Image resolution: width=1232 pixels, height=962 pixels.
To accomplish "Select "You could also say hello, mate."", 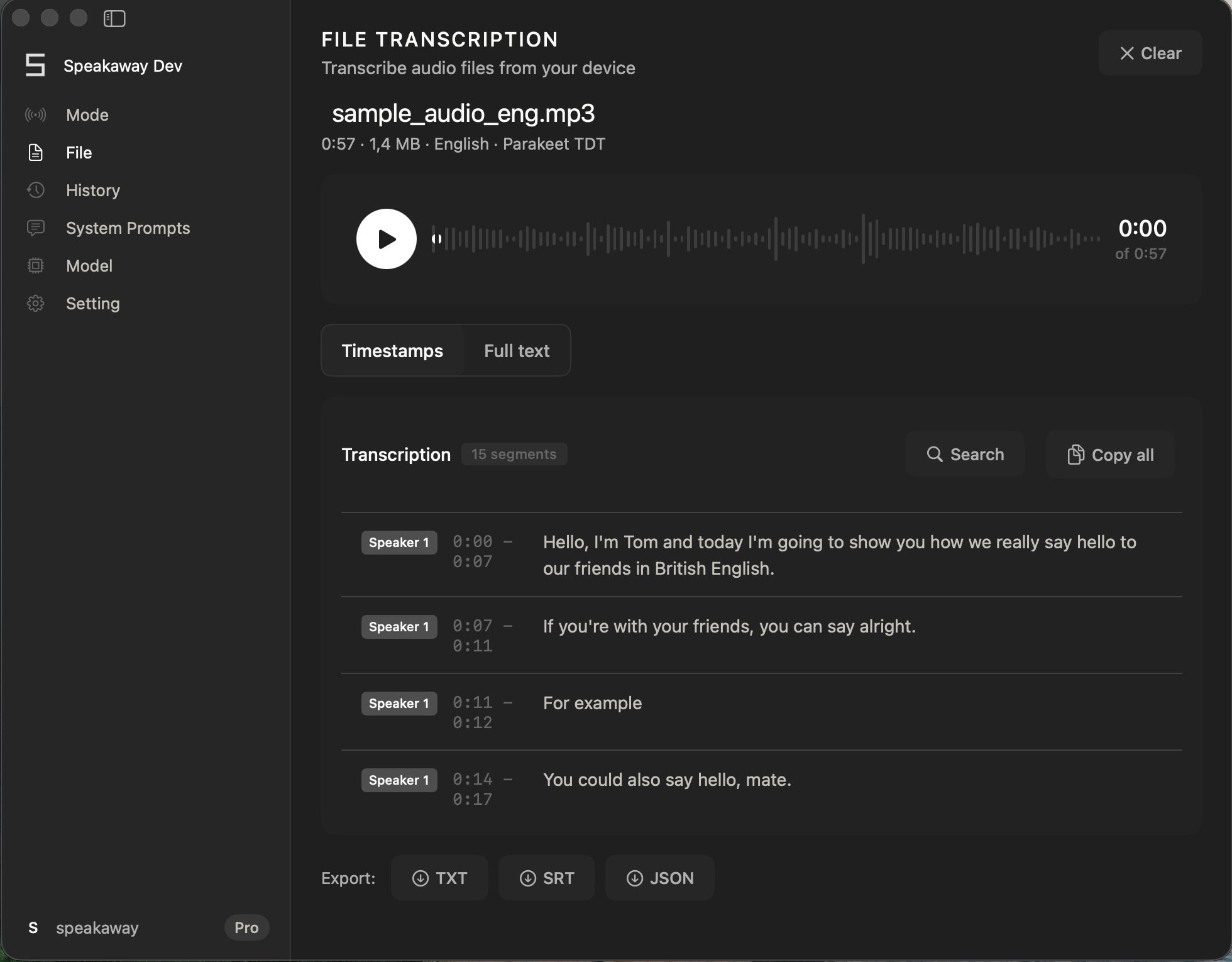I will coord(667,780).
